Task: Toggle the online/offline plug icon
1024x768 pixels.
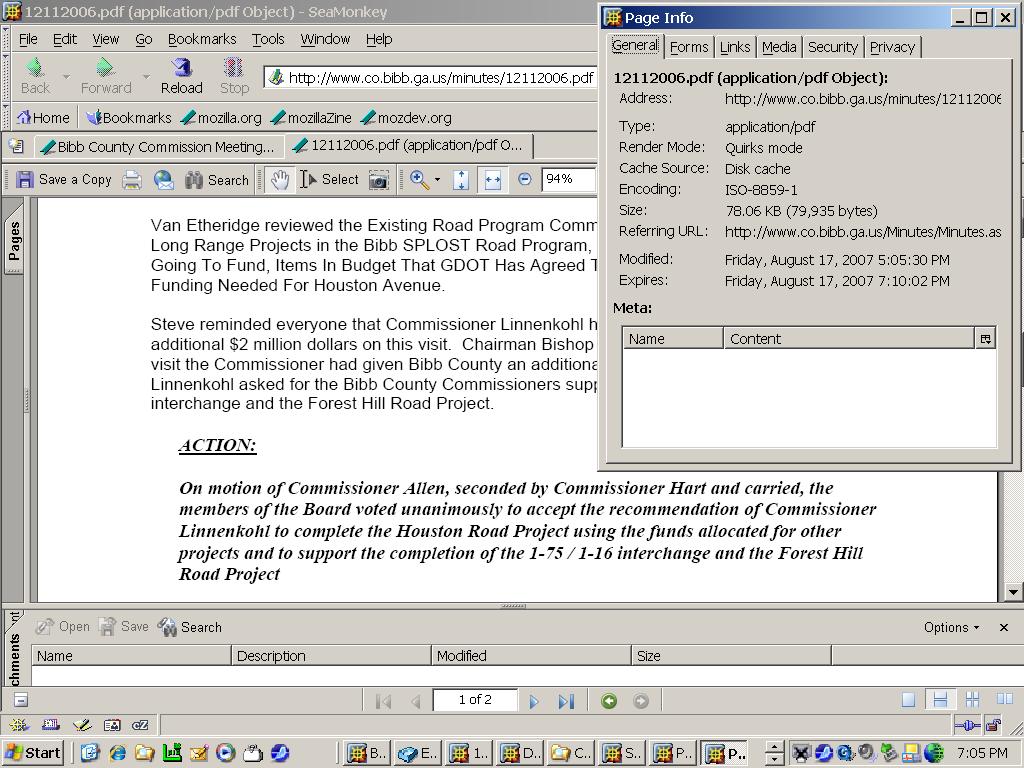Action: 967,725
